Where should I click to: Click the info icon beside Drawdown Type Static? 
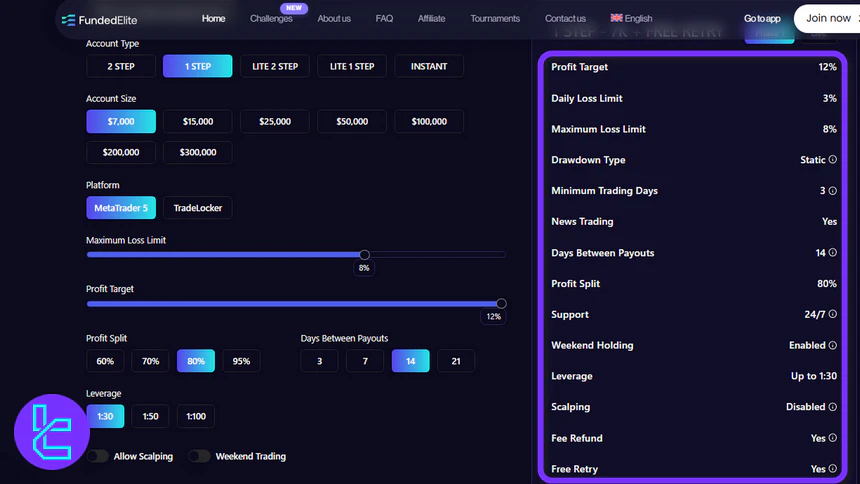coord(833,160)
